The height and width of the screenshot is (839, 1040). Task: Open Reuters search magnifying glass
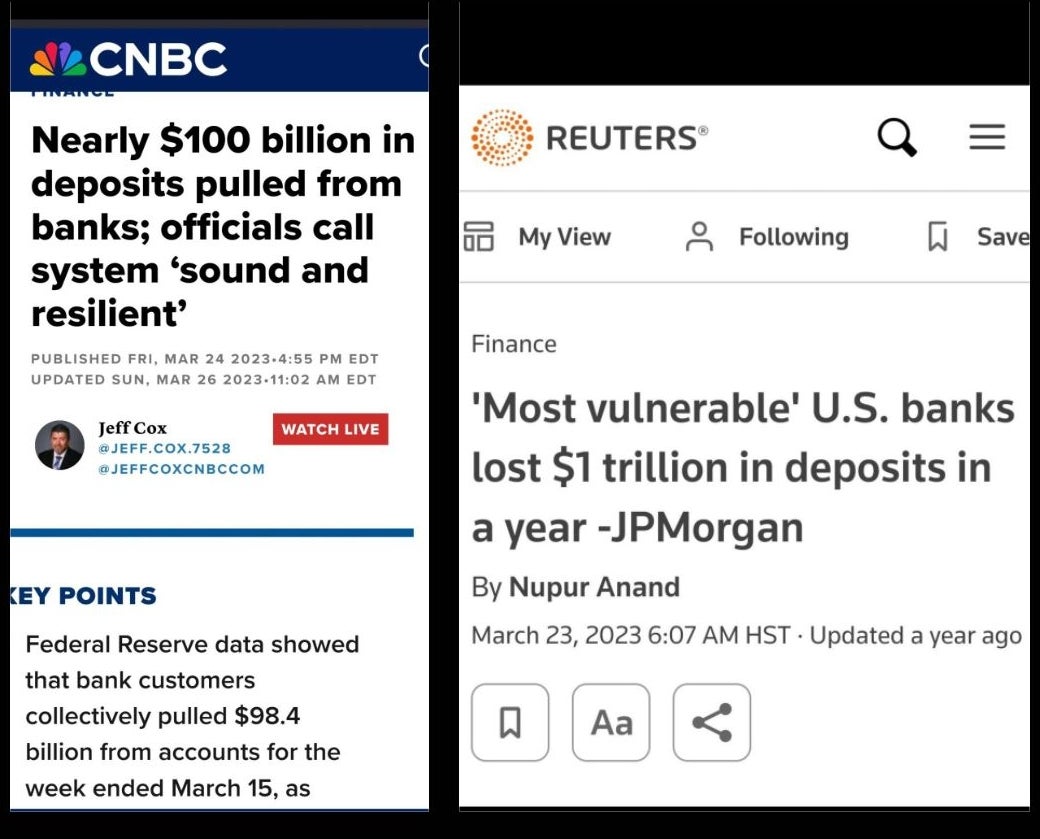(x=897, y=137)
